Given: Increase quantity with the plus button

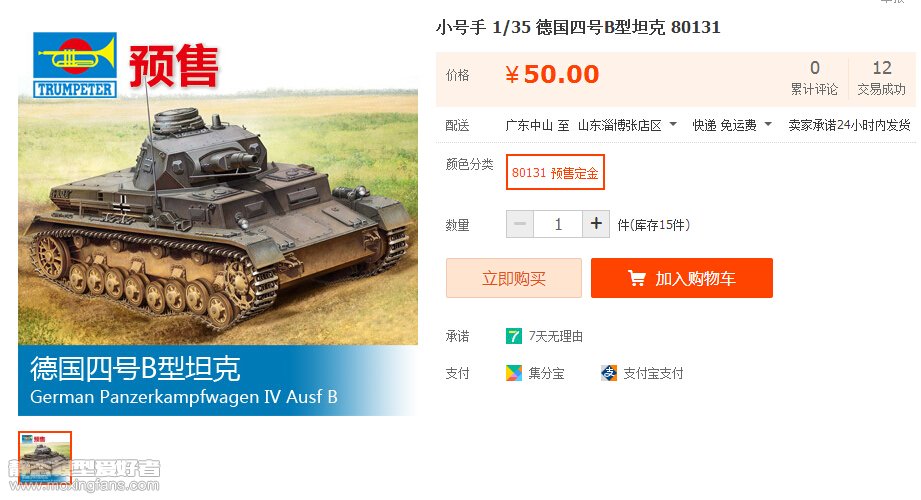Looking at the screenshot, I should coord(596,224).
